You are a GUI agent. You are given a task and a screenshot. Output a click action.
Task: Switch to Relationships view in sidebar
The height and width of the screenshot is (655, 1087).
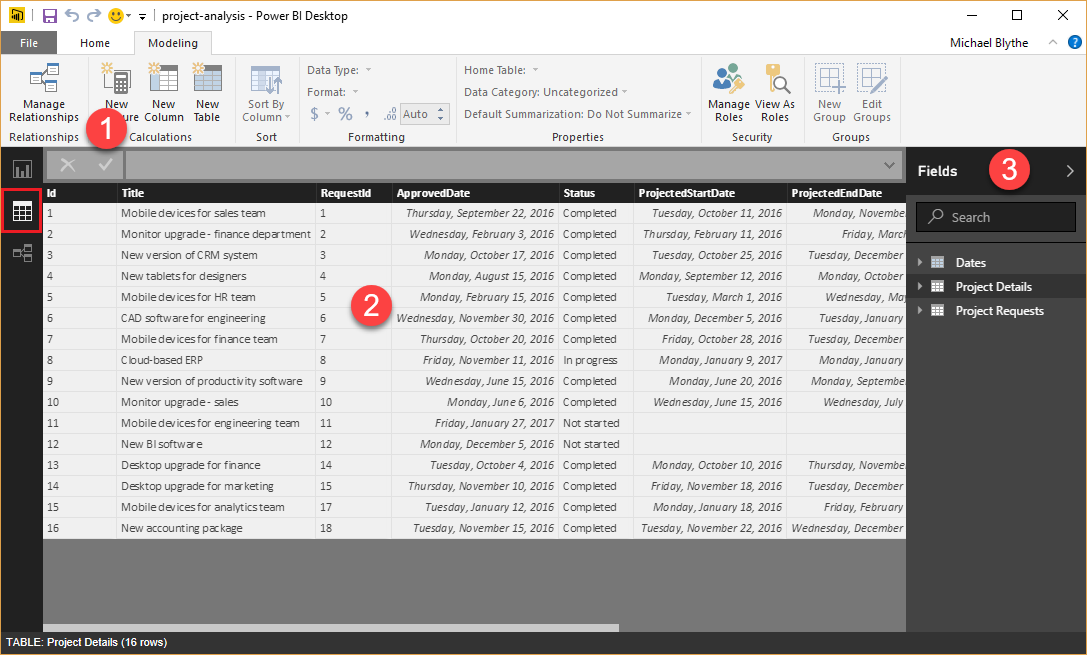22,253
